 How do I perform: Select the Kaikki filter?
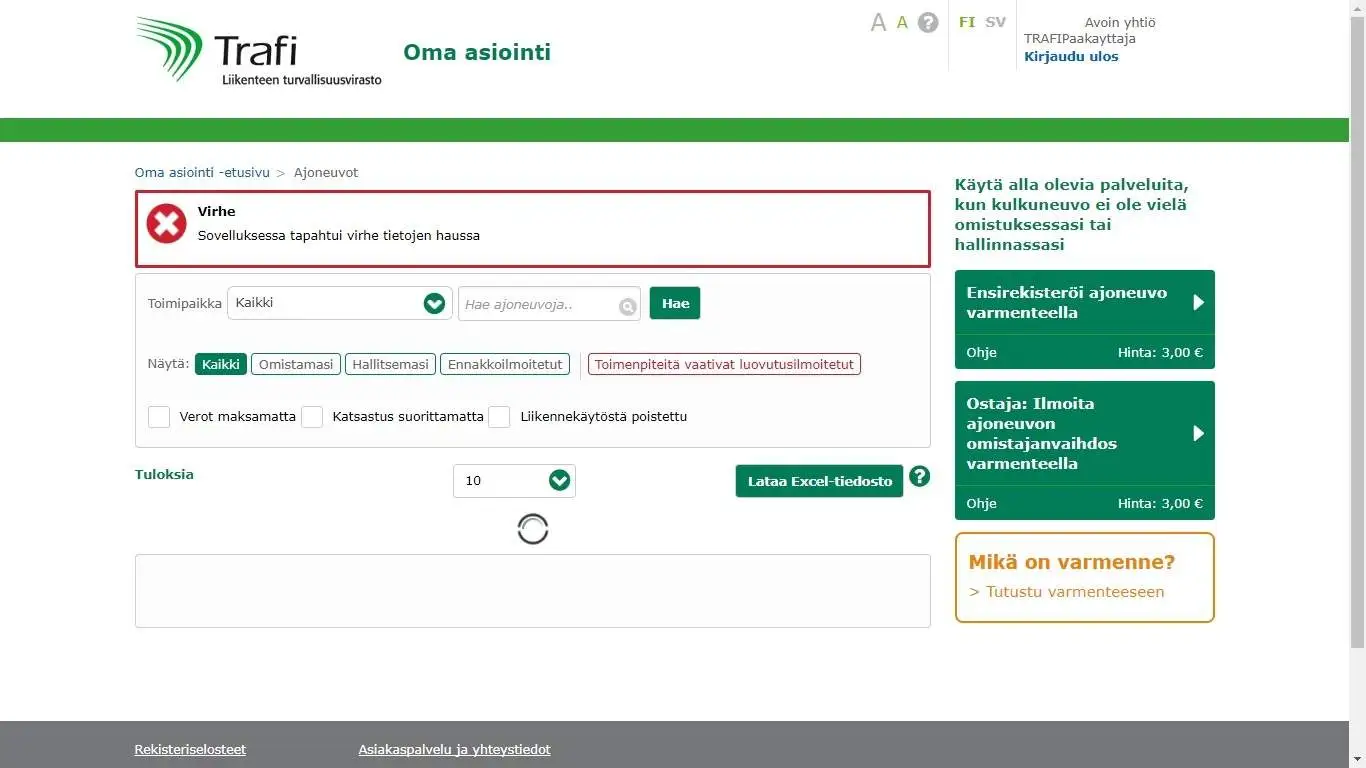pyautogui.click(x=221, y=364)
